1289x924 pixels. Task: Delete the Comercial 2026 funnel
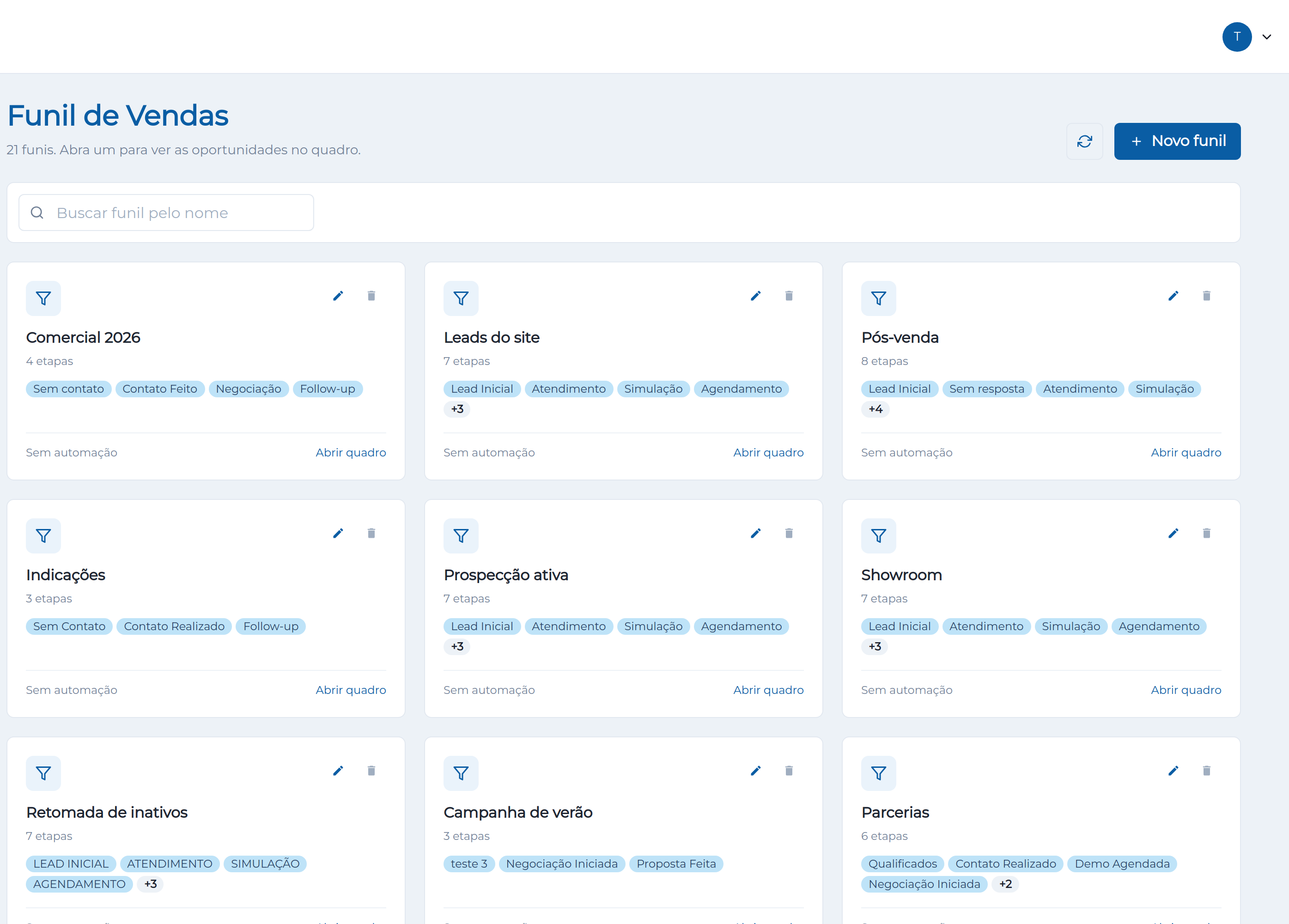tap(371, 296)
